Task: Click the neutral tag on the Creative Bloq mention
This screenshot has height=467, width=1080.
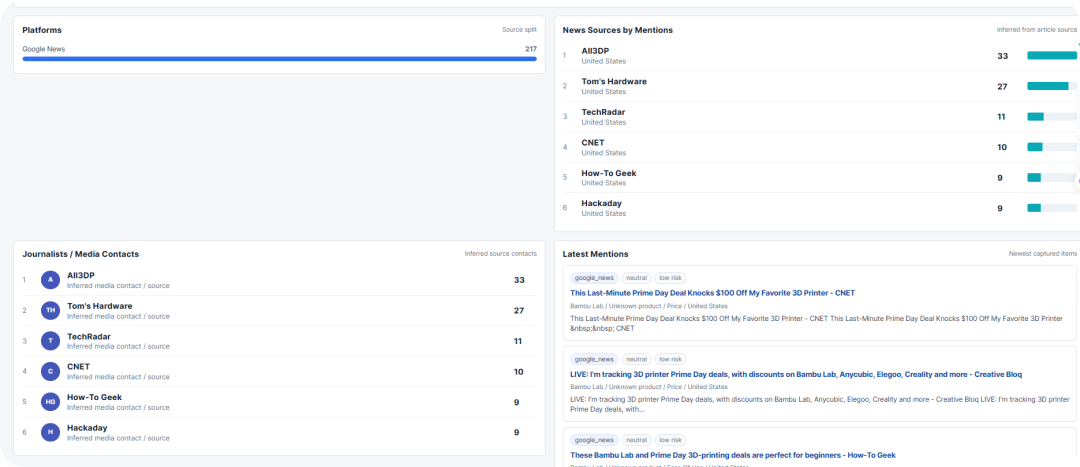Action: (x=636, y=360)
